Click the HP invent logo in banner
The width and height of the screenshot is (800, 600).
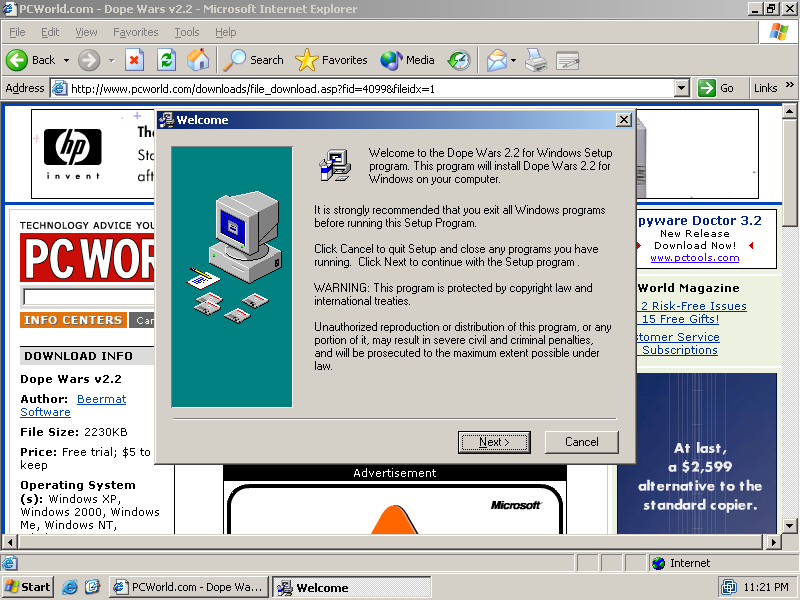click(x=73, y=153)
